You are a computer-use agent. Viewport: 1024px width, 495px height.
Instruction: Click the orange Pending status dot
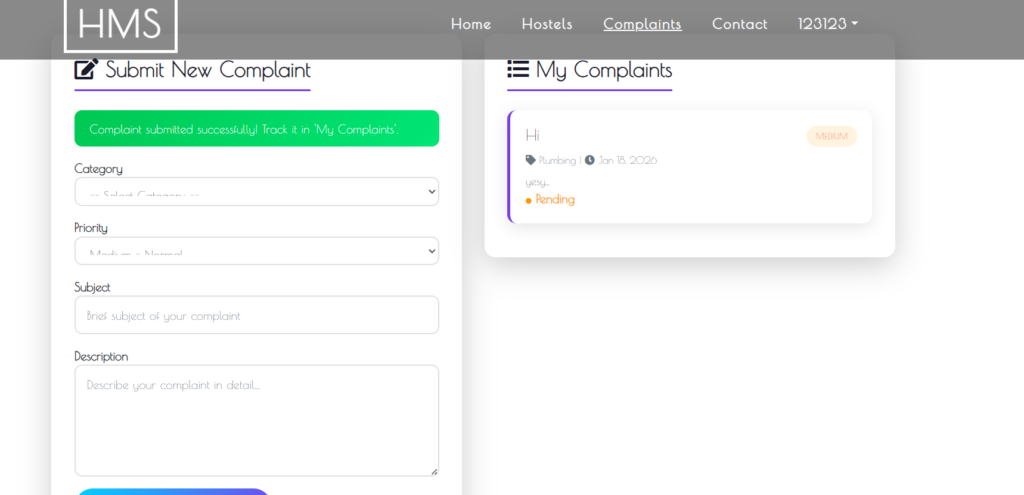528,200
